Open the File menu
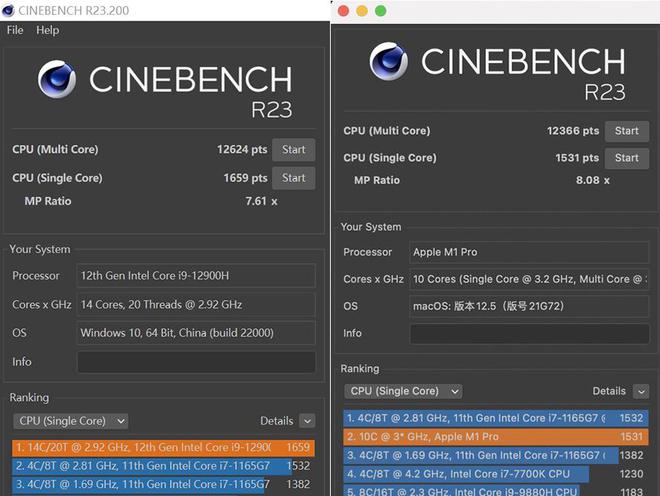Image resolution: width=660 pixels, height=496 pixels. pos(15,30)
